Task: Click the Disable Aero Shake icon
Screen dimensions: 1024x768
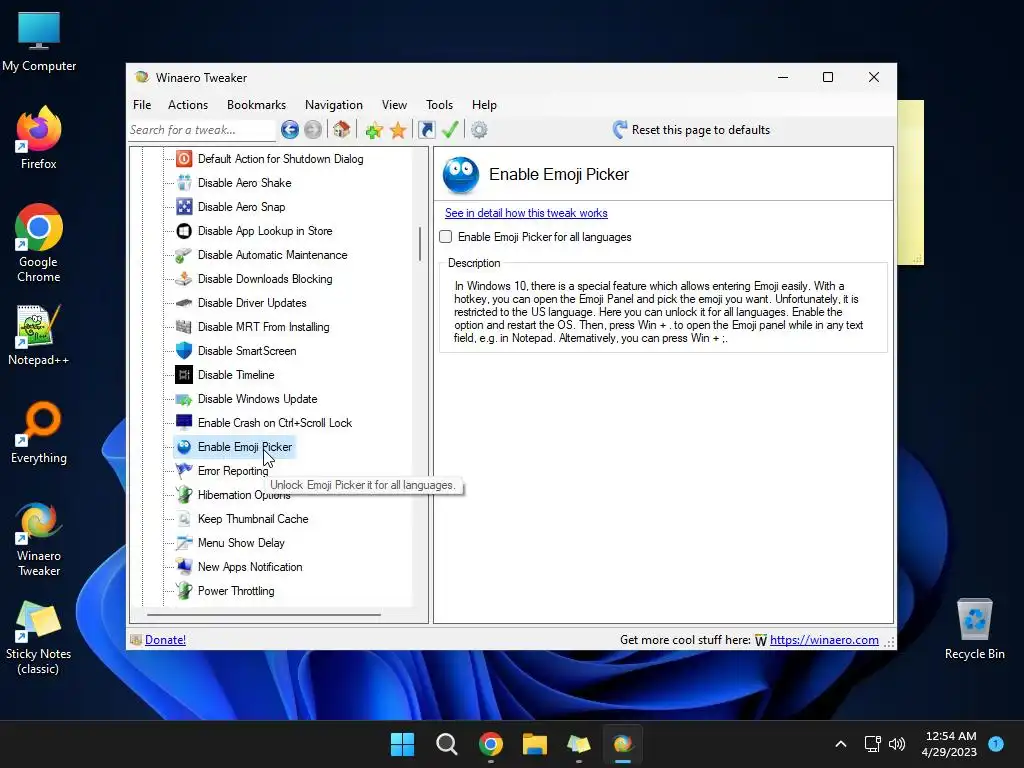Action: 184,183
